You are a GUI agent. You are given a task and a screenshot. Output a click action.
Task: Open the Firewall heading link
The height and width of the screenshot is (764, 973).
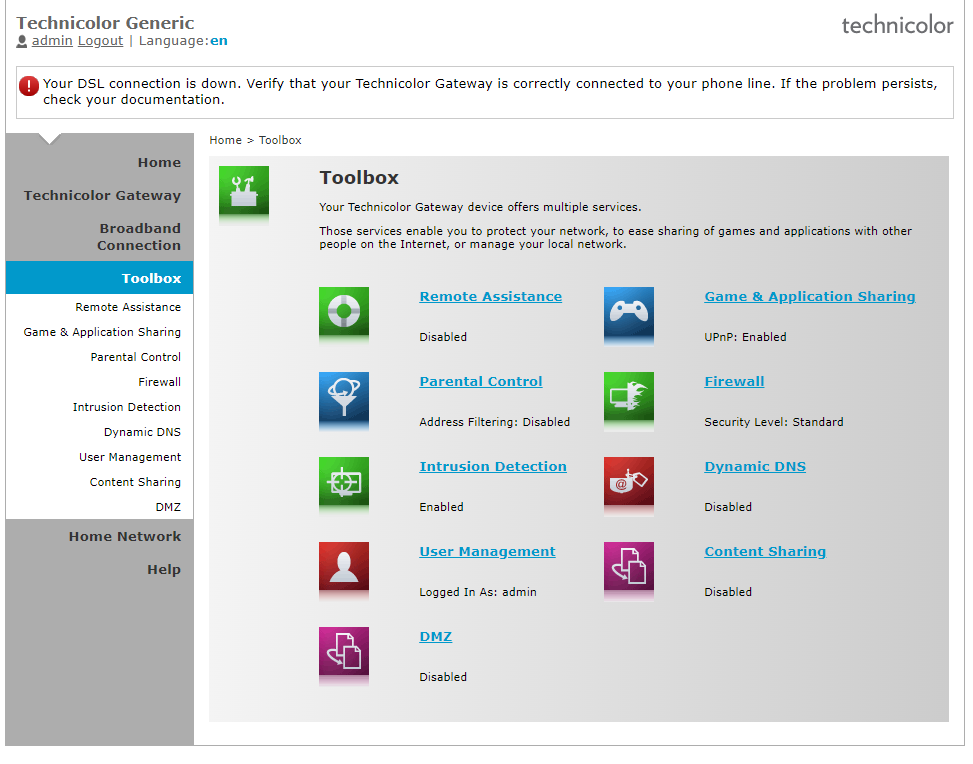(x=734, y=382)
